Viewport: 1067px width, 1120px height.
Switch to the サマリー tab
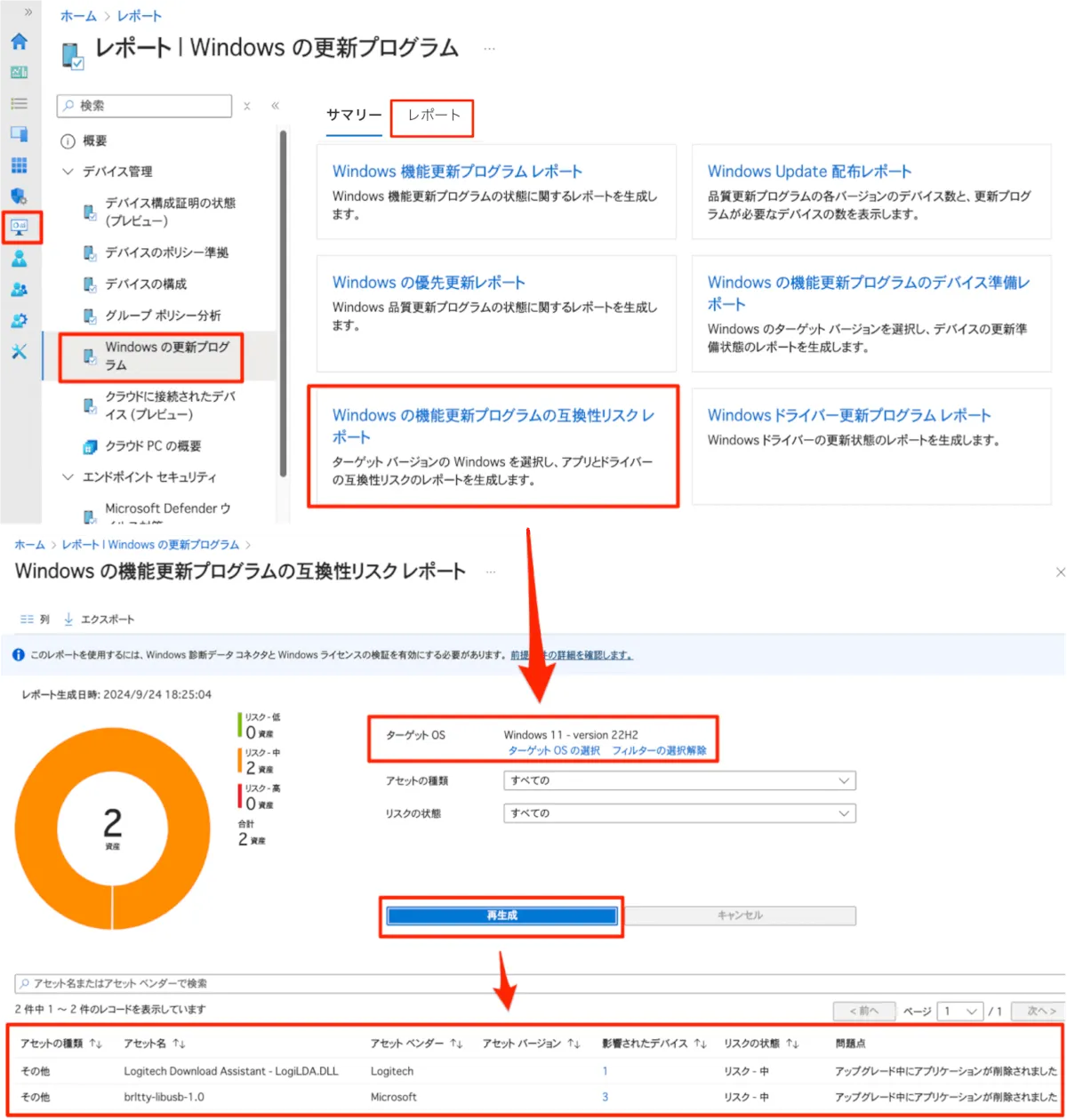(354, 116)
